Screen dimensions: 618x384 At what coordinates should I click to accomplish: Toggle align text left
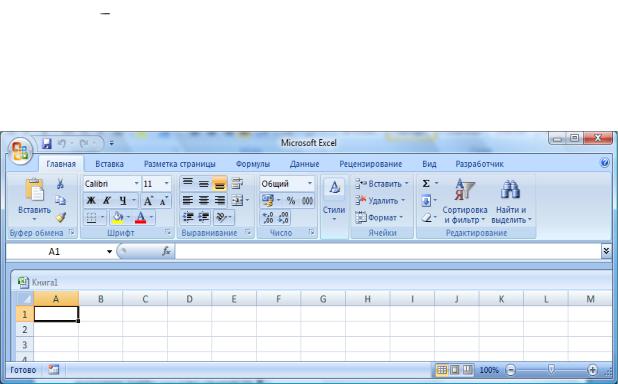pos(188,200)
